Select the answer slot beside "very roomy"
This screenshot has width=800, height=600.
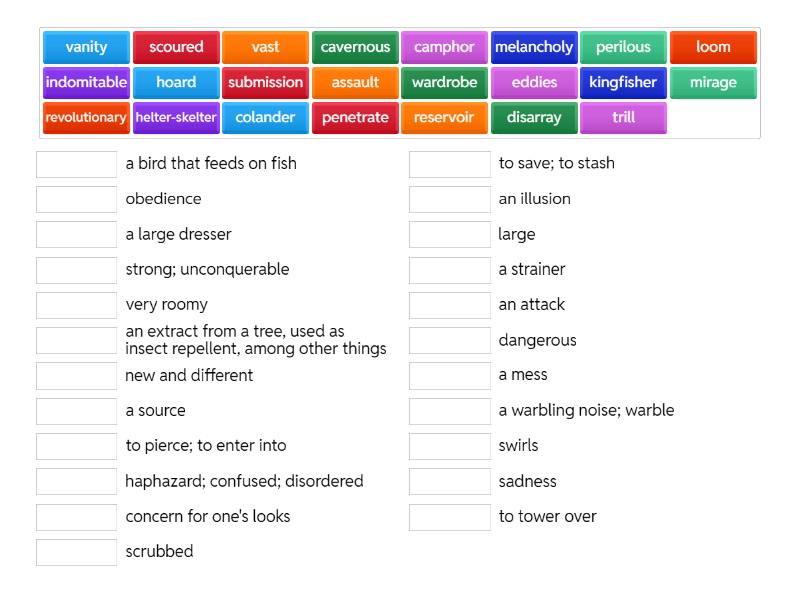click(76, 304)
